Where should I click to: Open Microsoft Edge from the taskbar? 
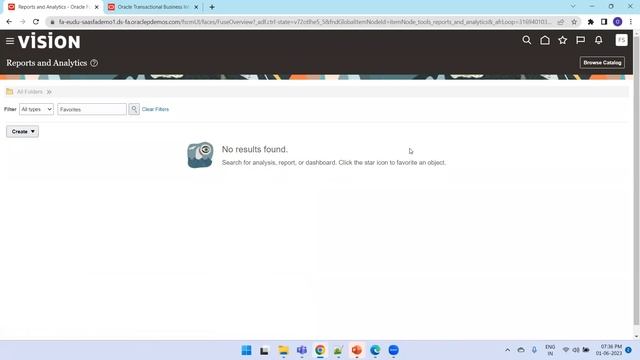click(x=375, y=350)
